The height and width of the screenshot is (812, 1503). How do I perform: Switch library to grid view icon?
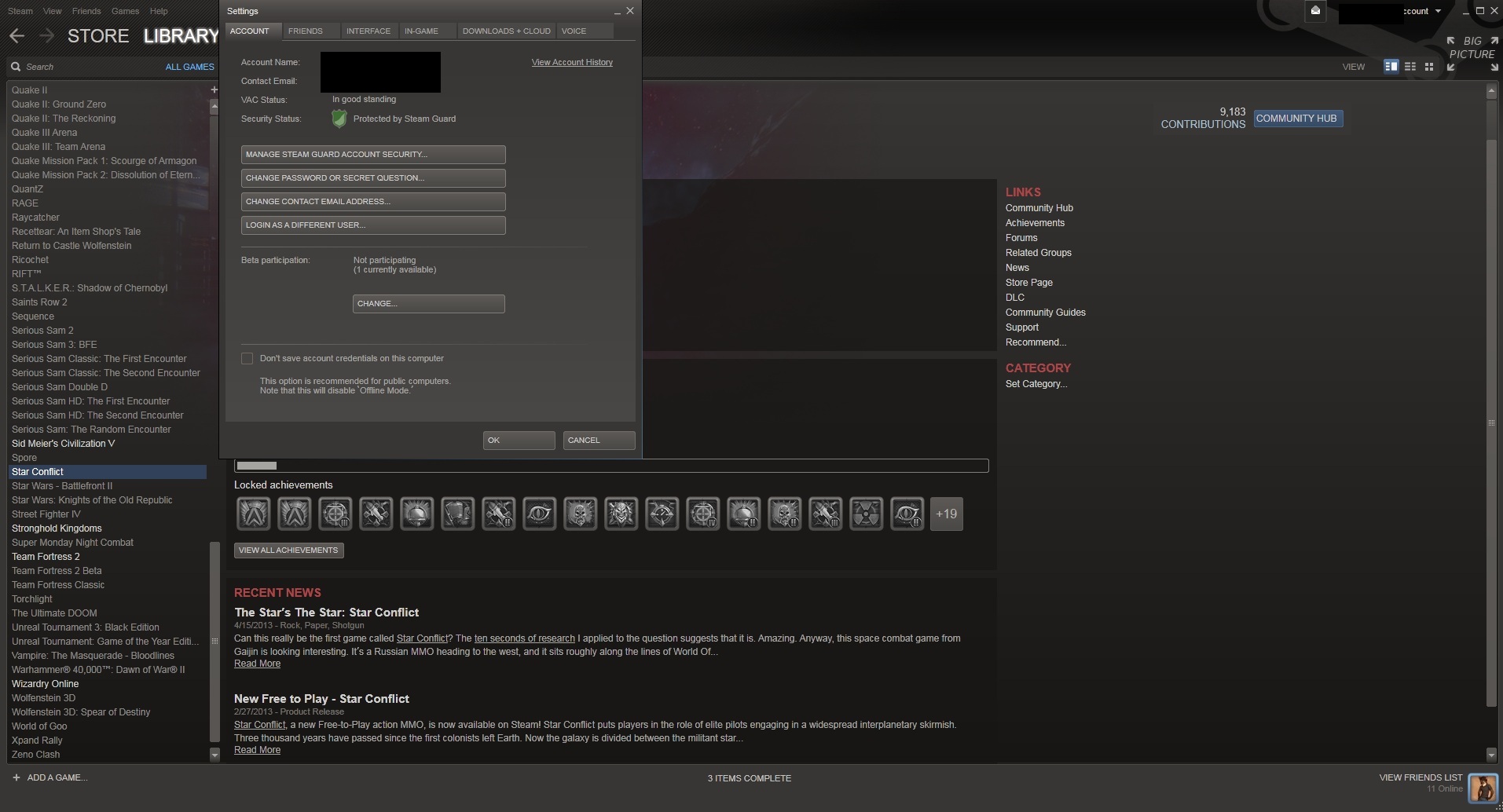1429,67
